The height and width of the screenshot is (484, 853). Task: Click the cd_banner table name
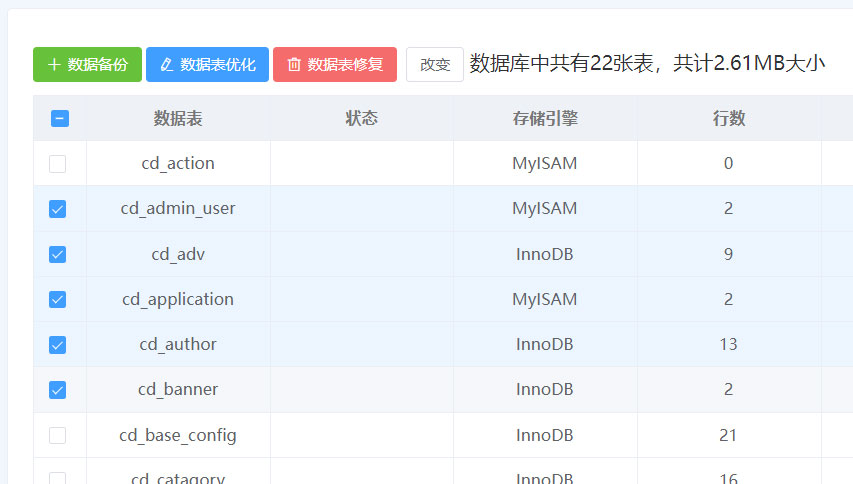178,390
